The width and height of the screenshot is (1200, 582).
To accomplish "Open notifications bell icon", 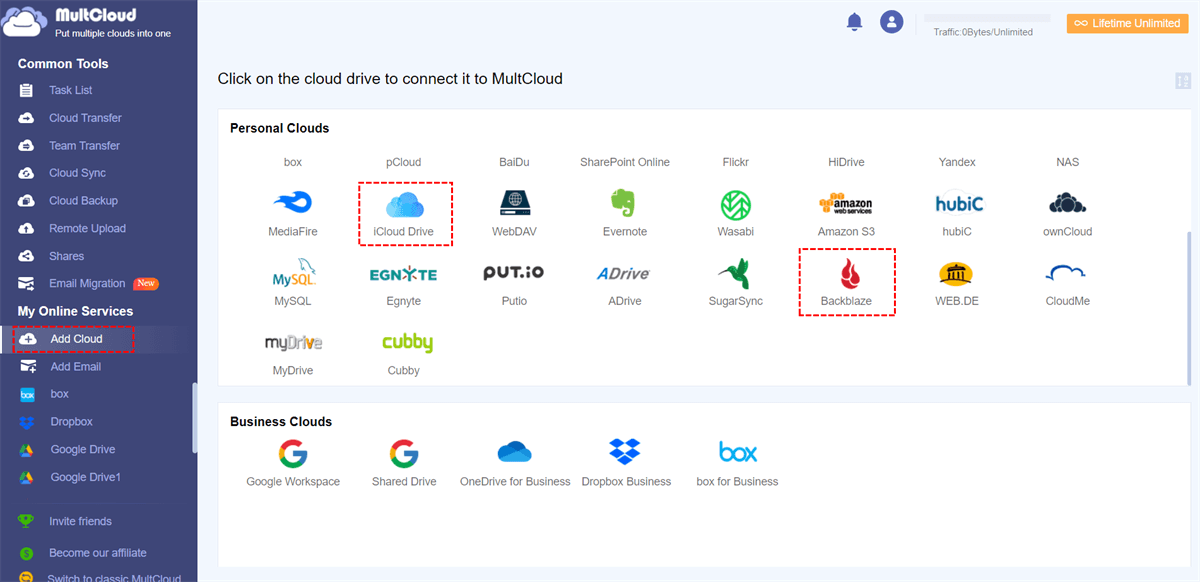I will click(x=854, y=22).
